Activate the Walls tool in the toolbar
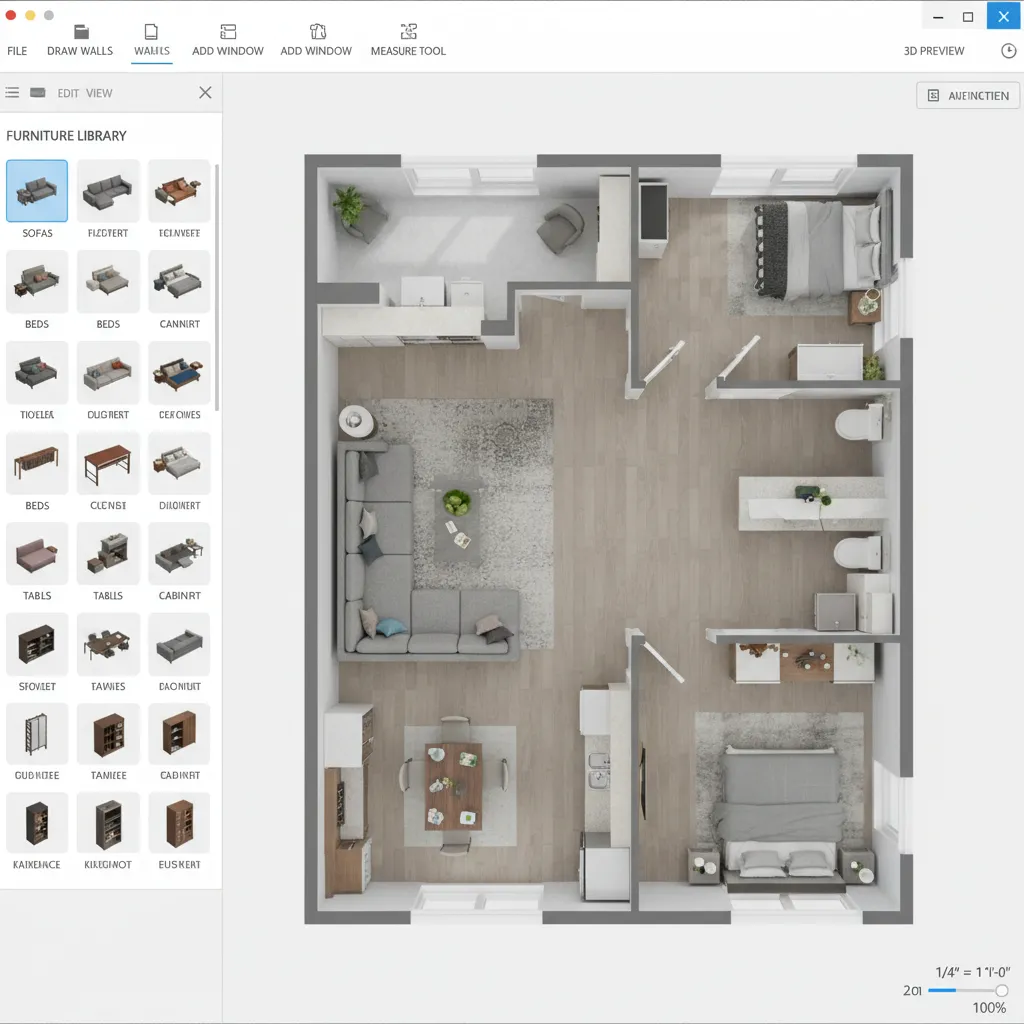 coord(152,38)
